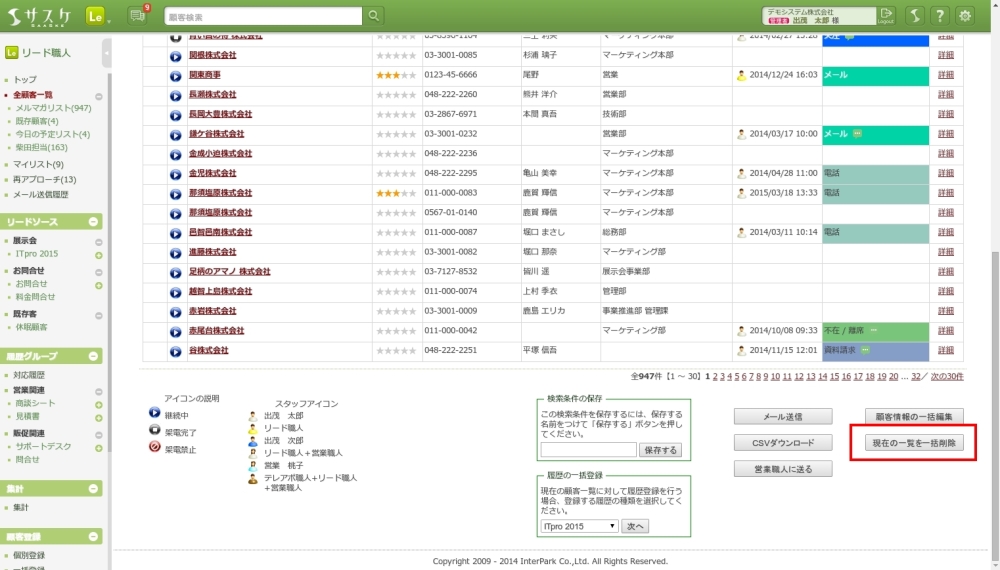1000x570 pixels.
Task: Click play icon beside 関東商事
Action: pos(176,75)
